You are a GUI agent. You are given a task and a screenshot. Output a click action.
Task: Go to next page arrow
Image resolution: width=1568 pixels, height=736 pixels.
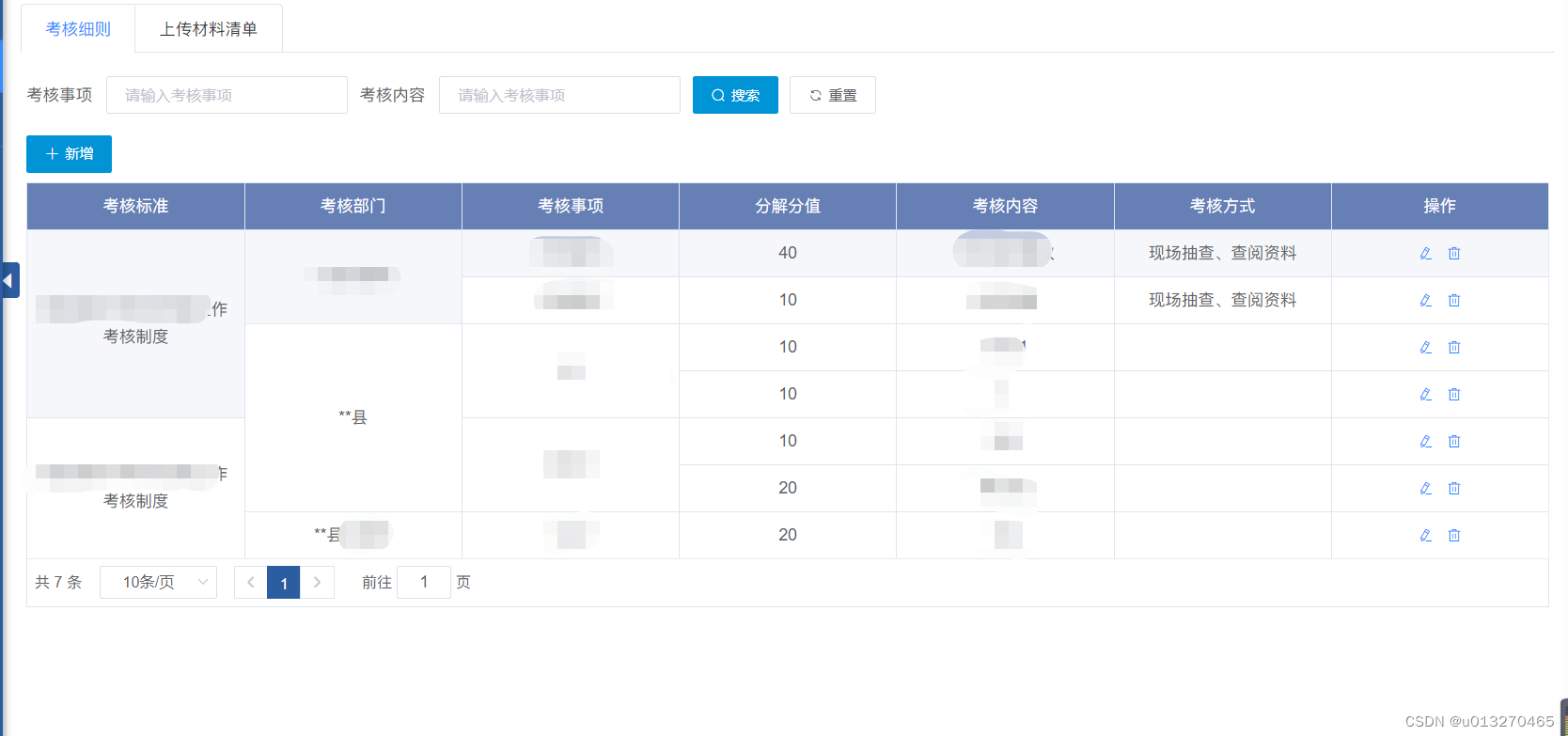point(318,583)
